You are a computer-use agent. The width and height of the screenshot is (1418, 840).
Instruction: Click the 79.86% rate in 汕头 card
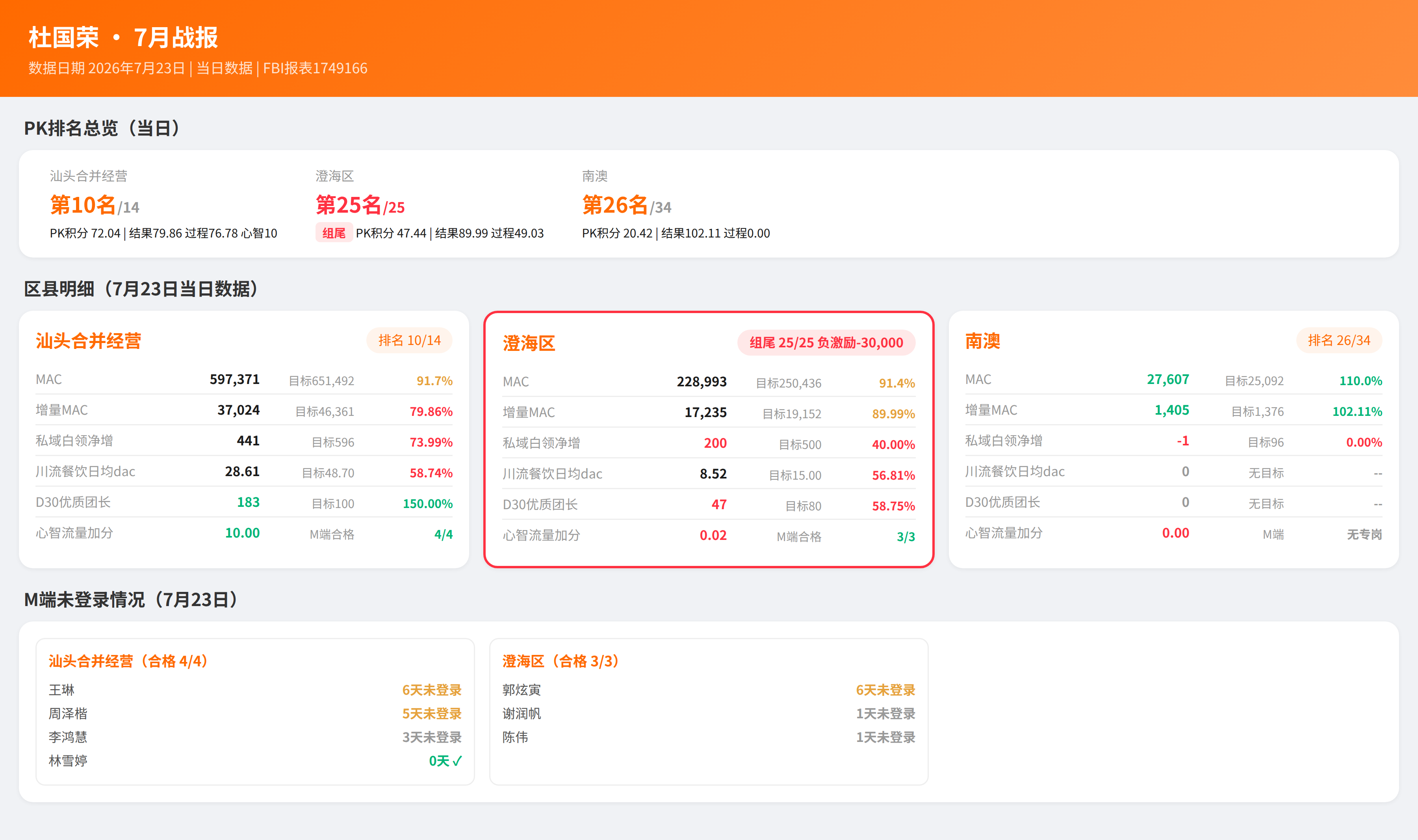(431, 412)
